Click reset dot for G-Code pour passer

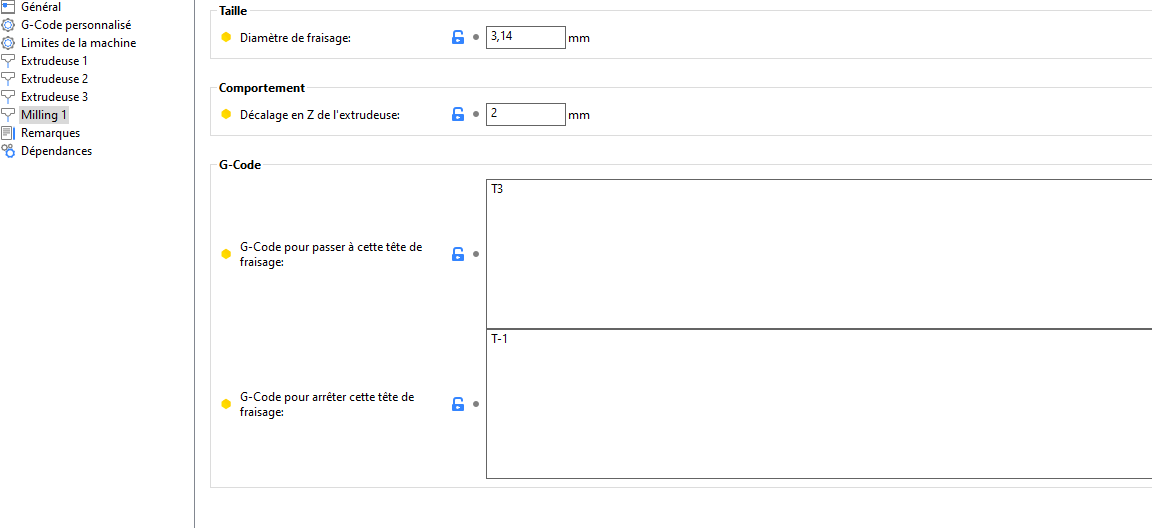[475, 254]
